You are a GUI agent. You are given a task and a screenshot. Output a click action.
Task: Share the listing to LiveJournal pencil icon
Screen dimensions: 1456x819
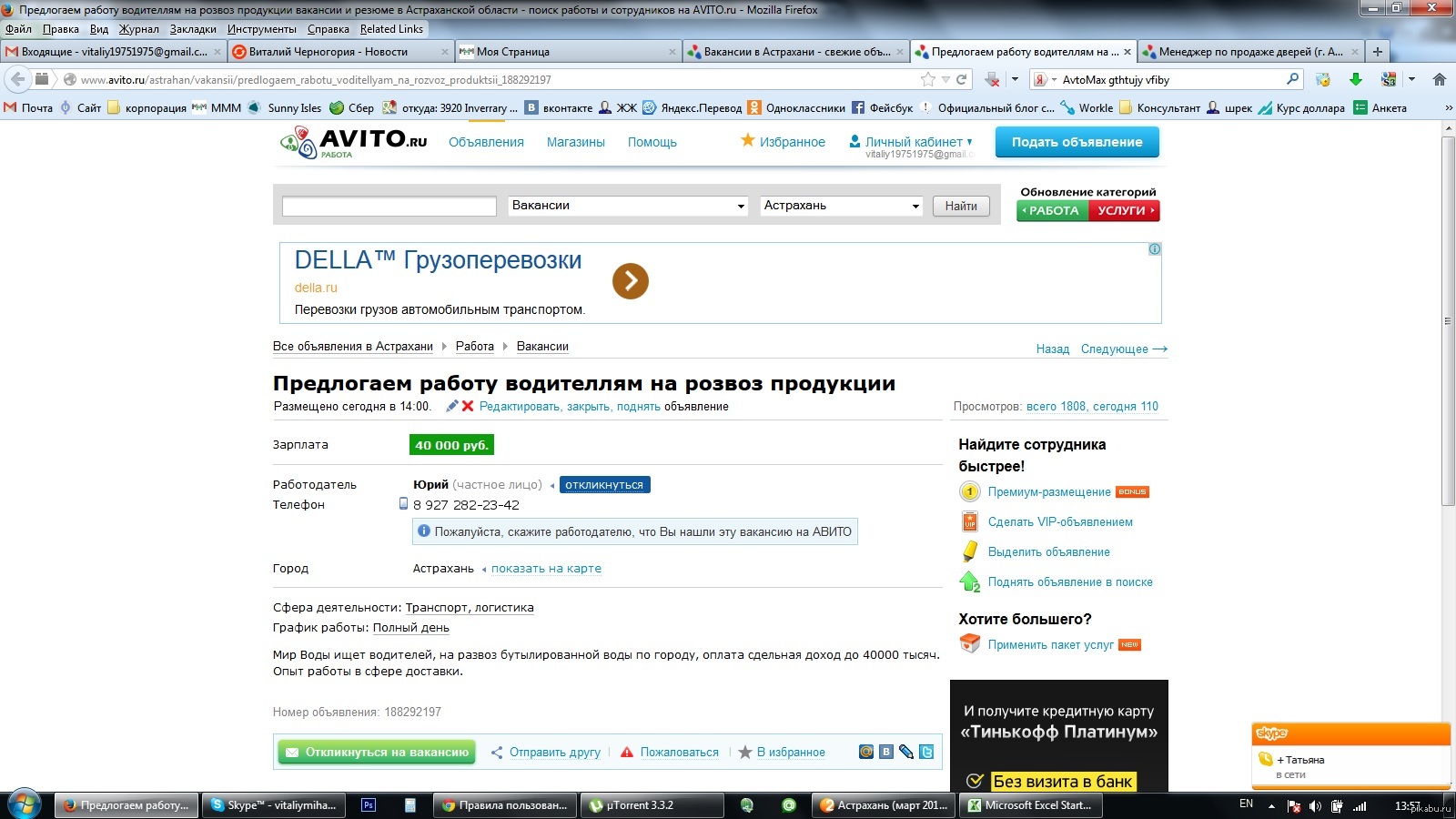click(906, 752)
